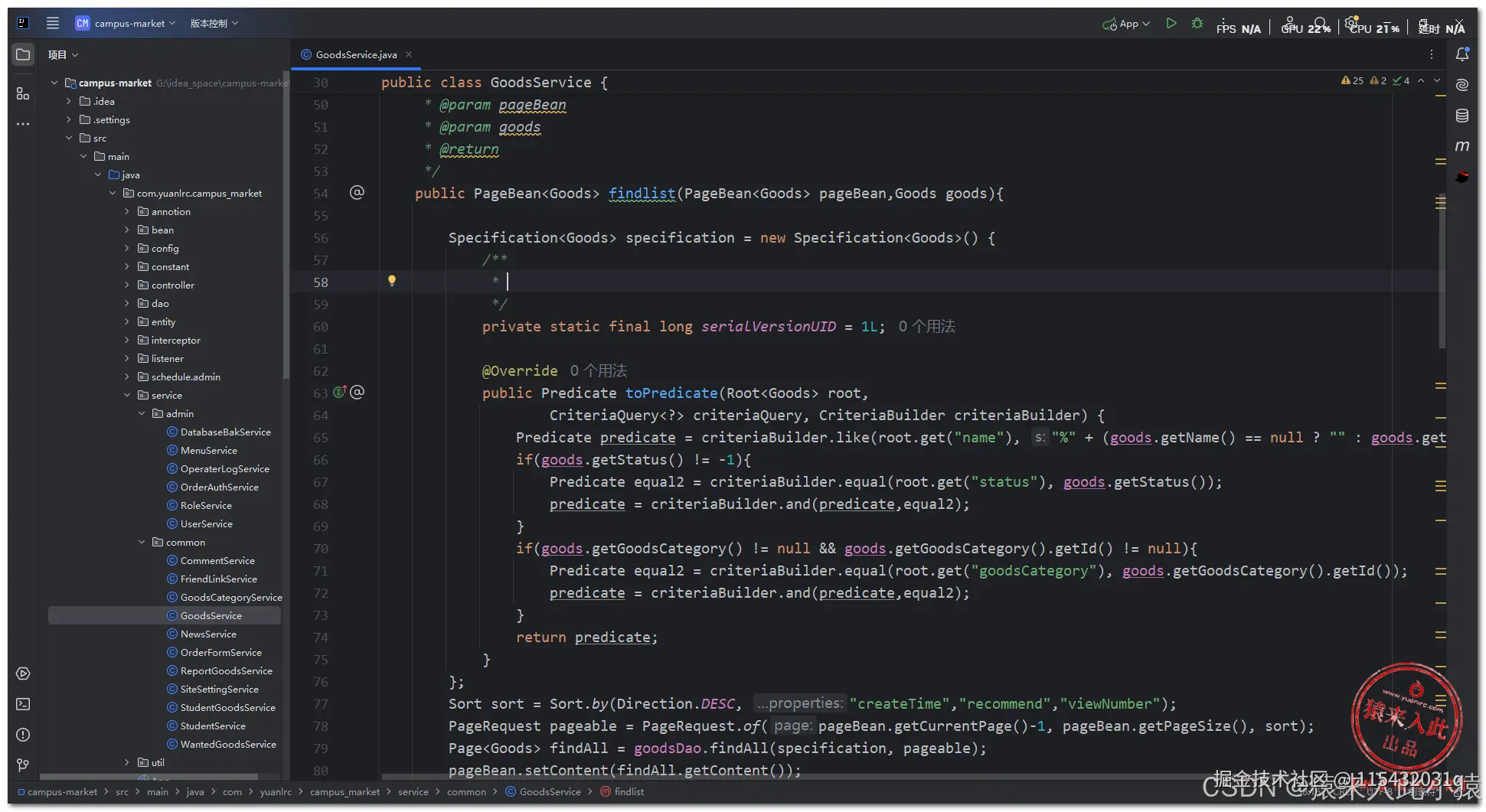Select MenuService in project tree
The height and width of the screenshot is (812, 1486).
[x=209, y=450]
